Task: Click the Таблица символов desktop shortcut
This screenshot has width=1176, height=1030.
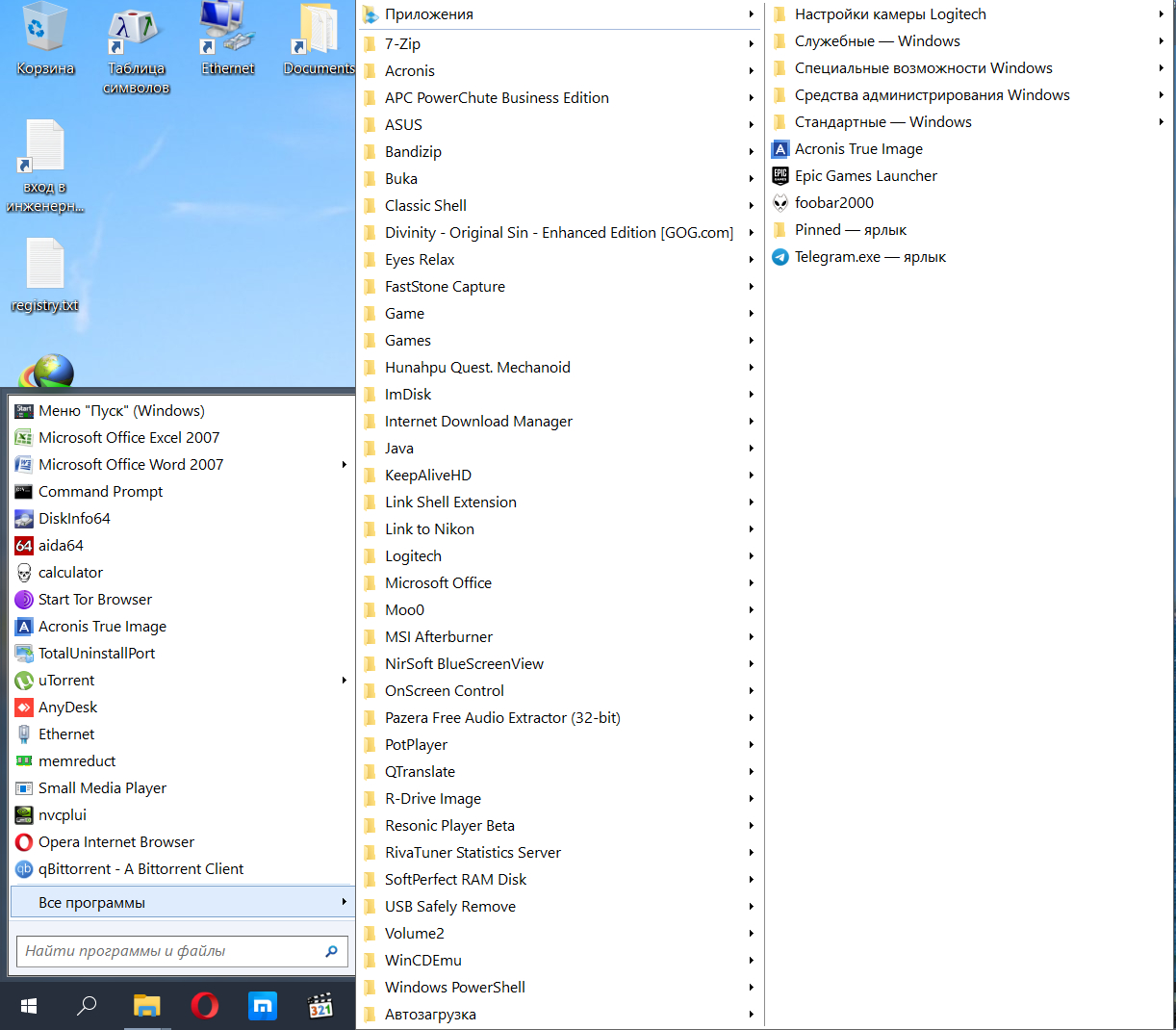Action: 138,49
